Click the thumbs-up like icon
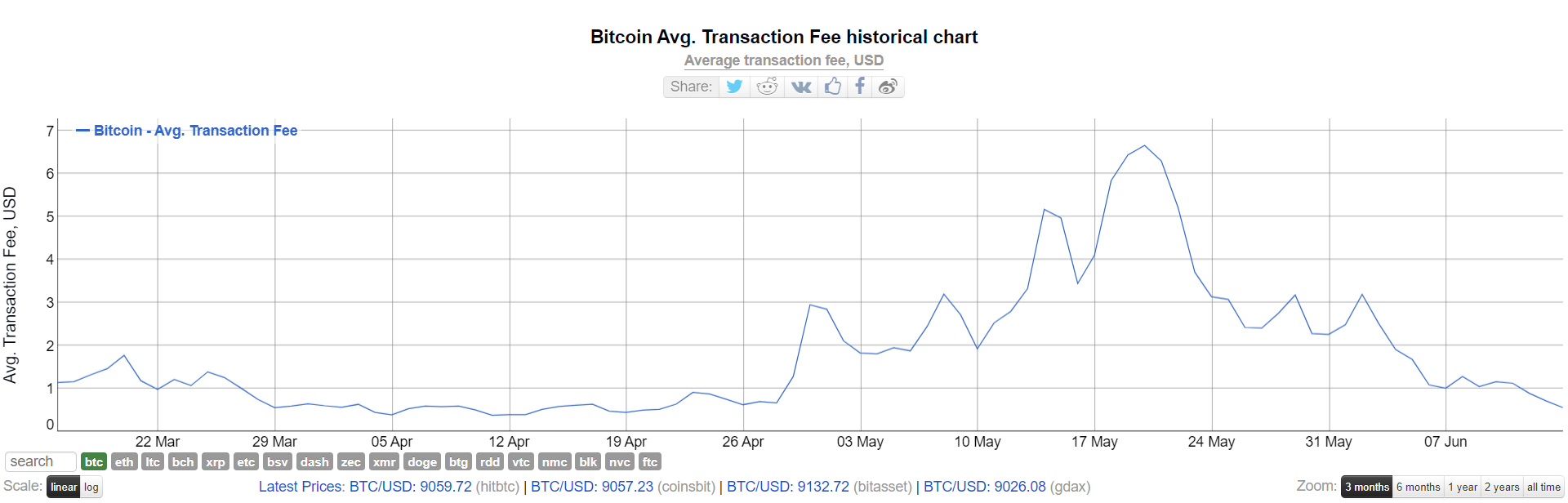1568x503 pixels. [832, 87]
